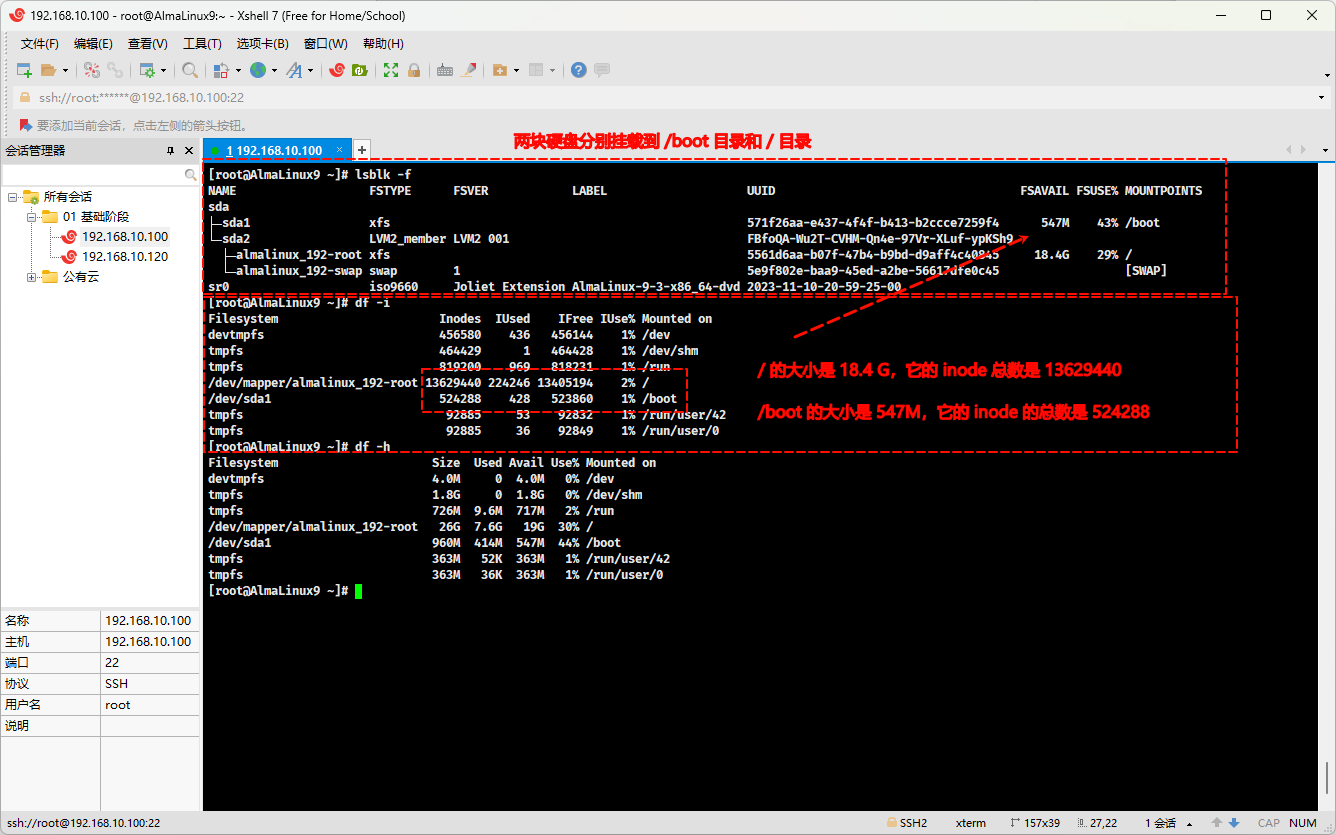The height and width of the screenshot is (835, 1336).
Task: Open the Find magnifier tool
Action: pos(189,70)
